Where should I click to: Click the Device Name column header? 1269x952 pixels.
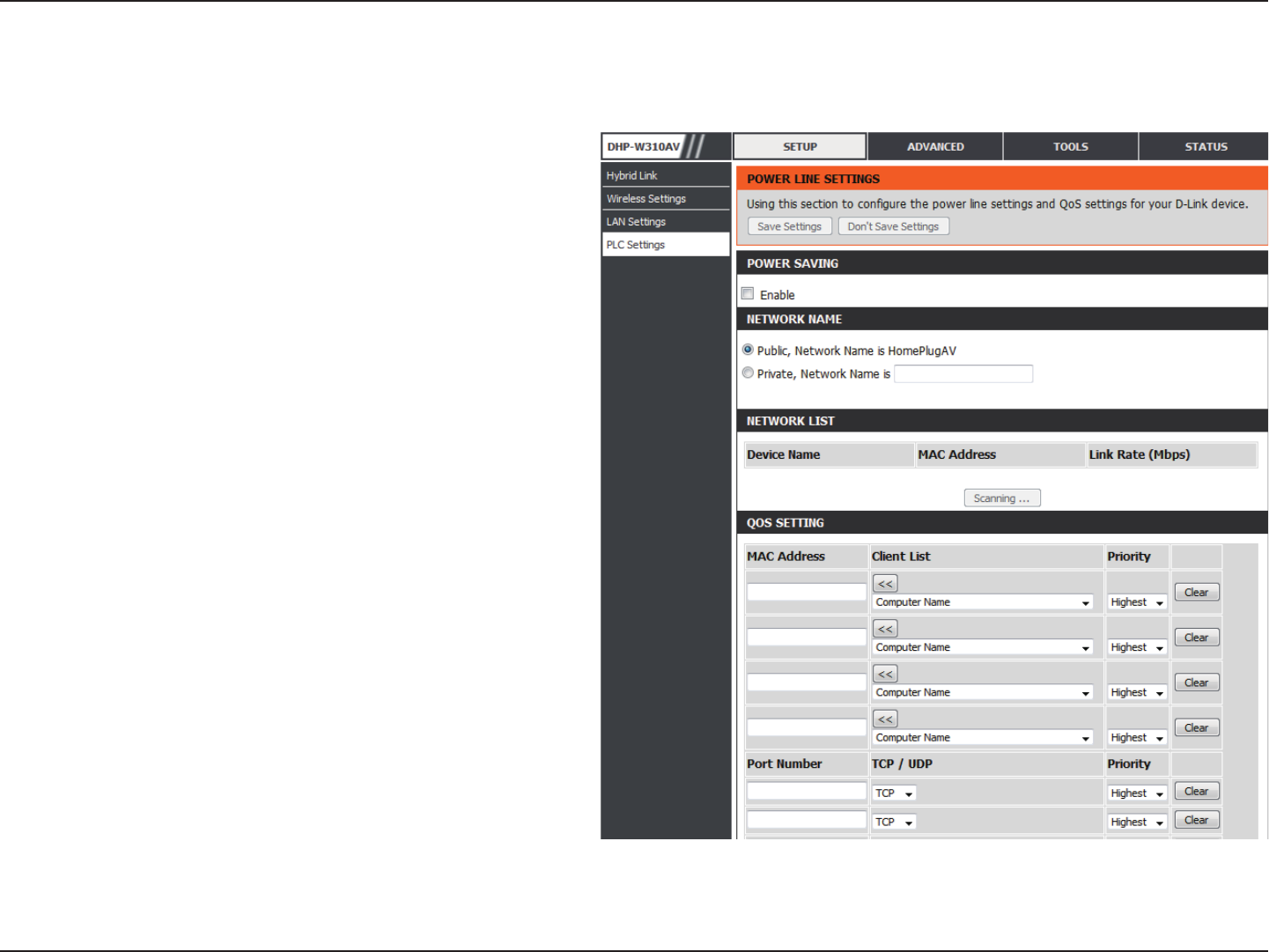(x=829, y=454)
